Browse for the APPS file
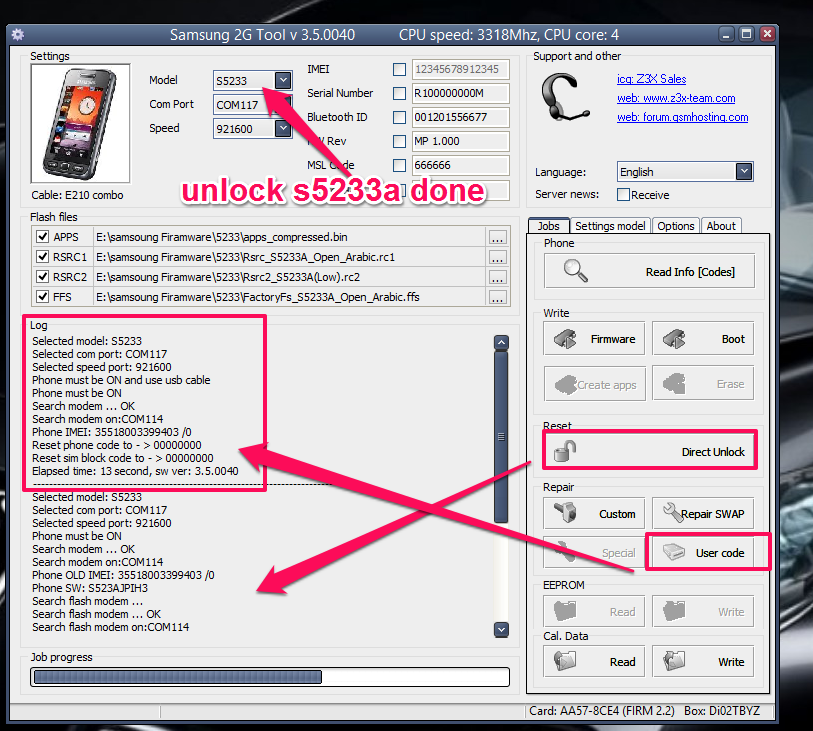813x731 pixels. click(x=497, y=238)
